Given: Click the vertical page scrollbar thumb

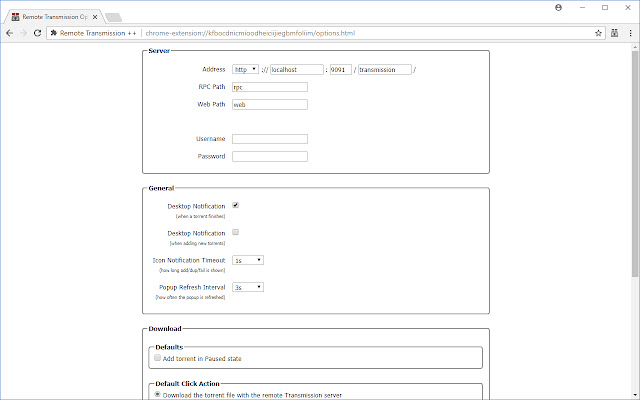Looking at the screenshot, I should point(635,163).
